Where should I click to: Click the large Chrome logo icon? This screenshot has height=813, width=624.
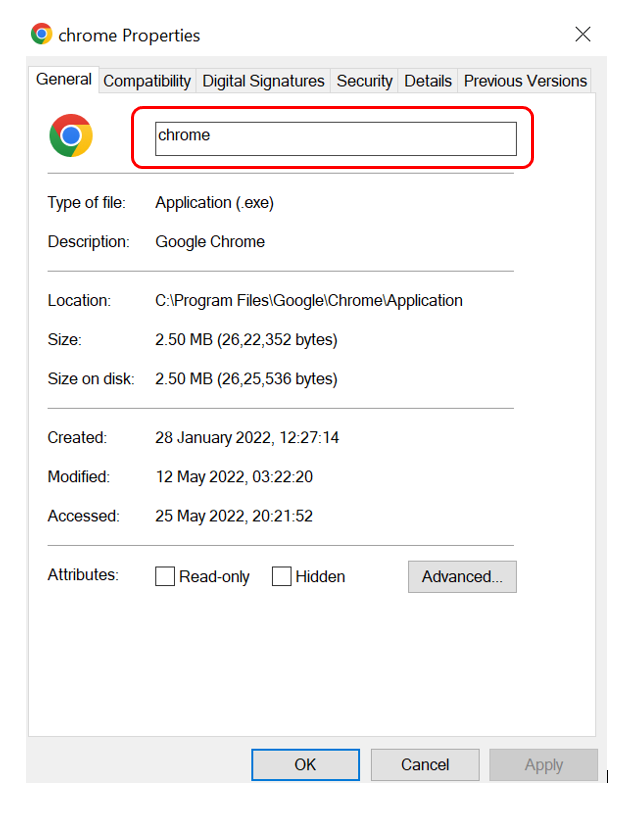pyautogui.click(x=71, y=136)
